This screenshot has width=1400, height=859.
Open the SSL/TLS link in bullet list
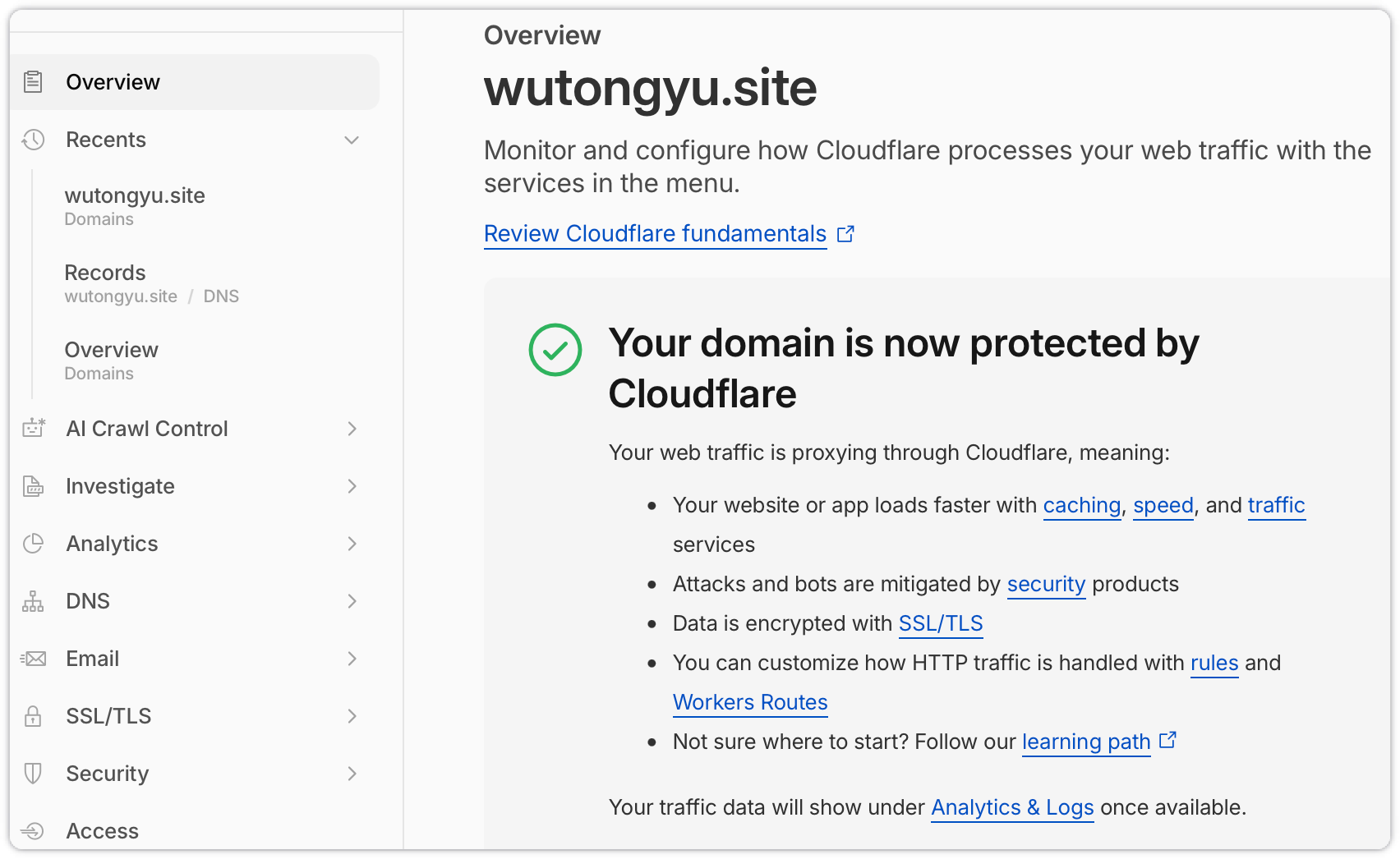(941, 623)
